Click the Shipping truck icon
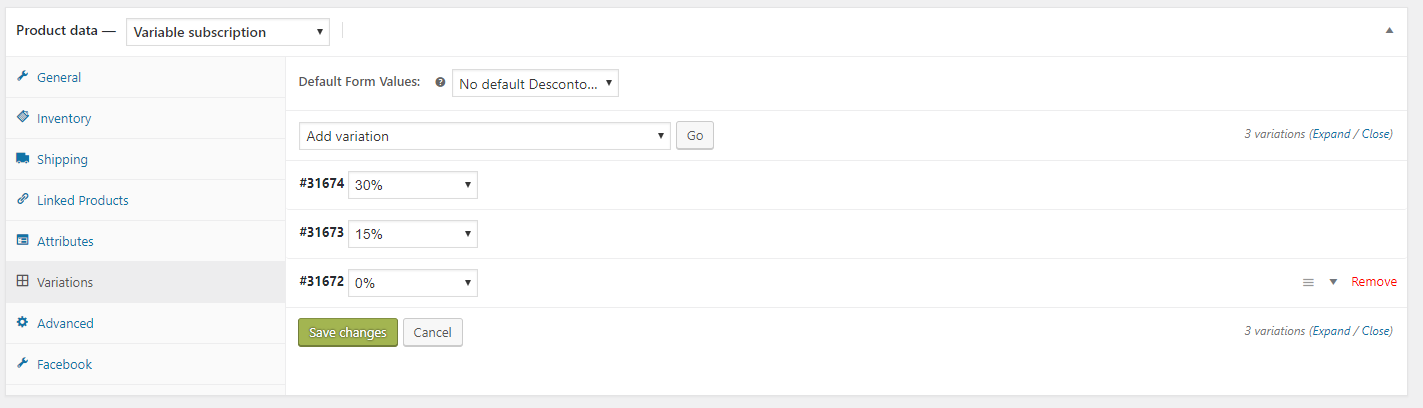The height and width of the screenshot is (408, 1423). point(22,159)
